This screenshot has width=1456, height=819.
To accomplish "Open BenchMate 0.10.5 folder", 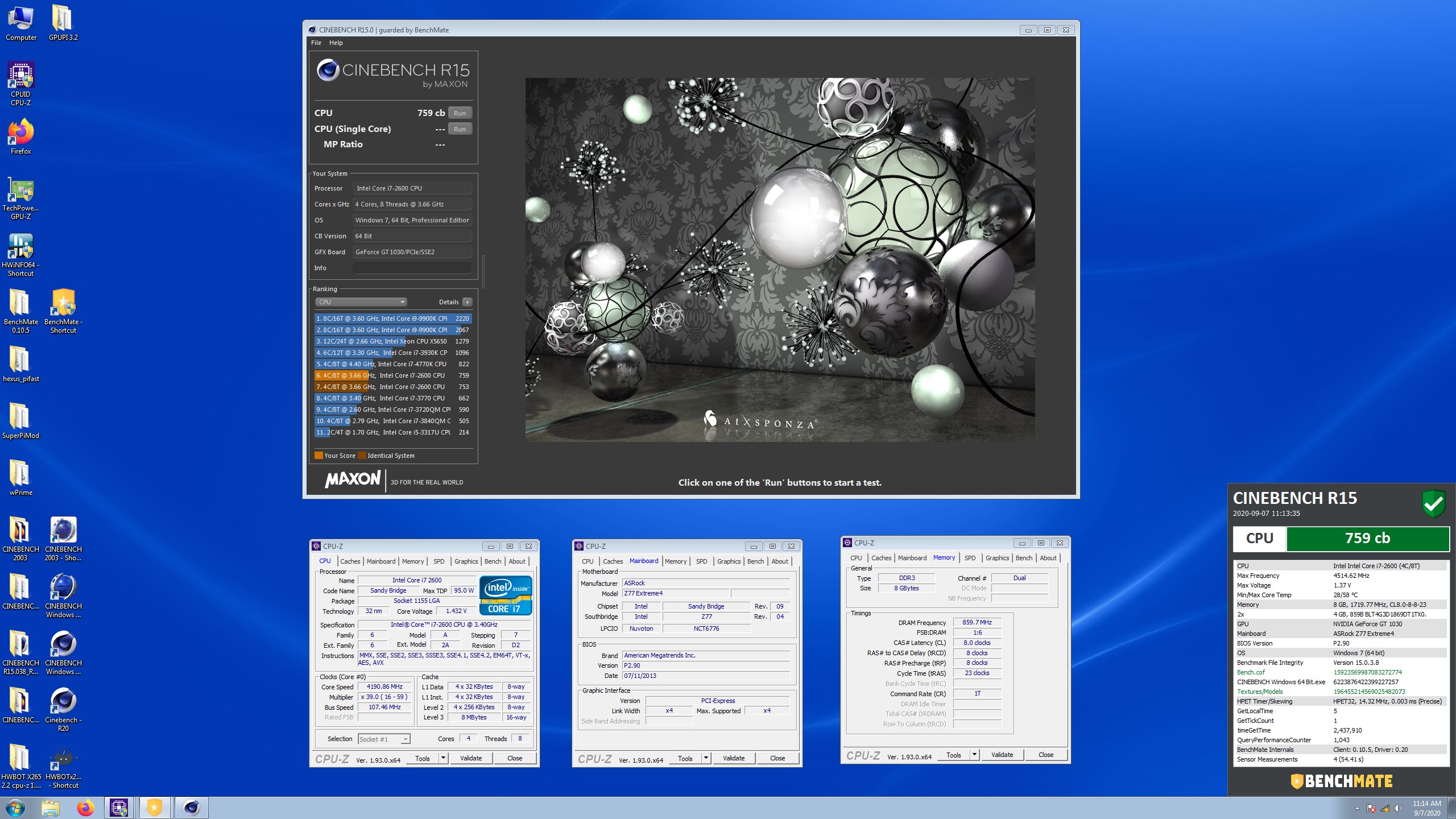I will pos(21,311).
